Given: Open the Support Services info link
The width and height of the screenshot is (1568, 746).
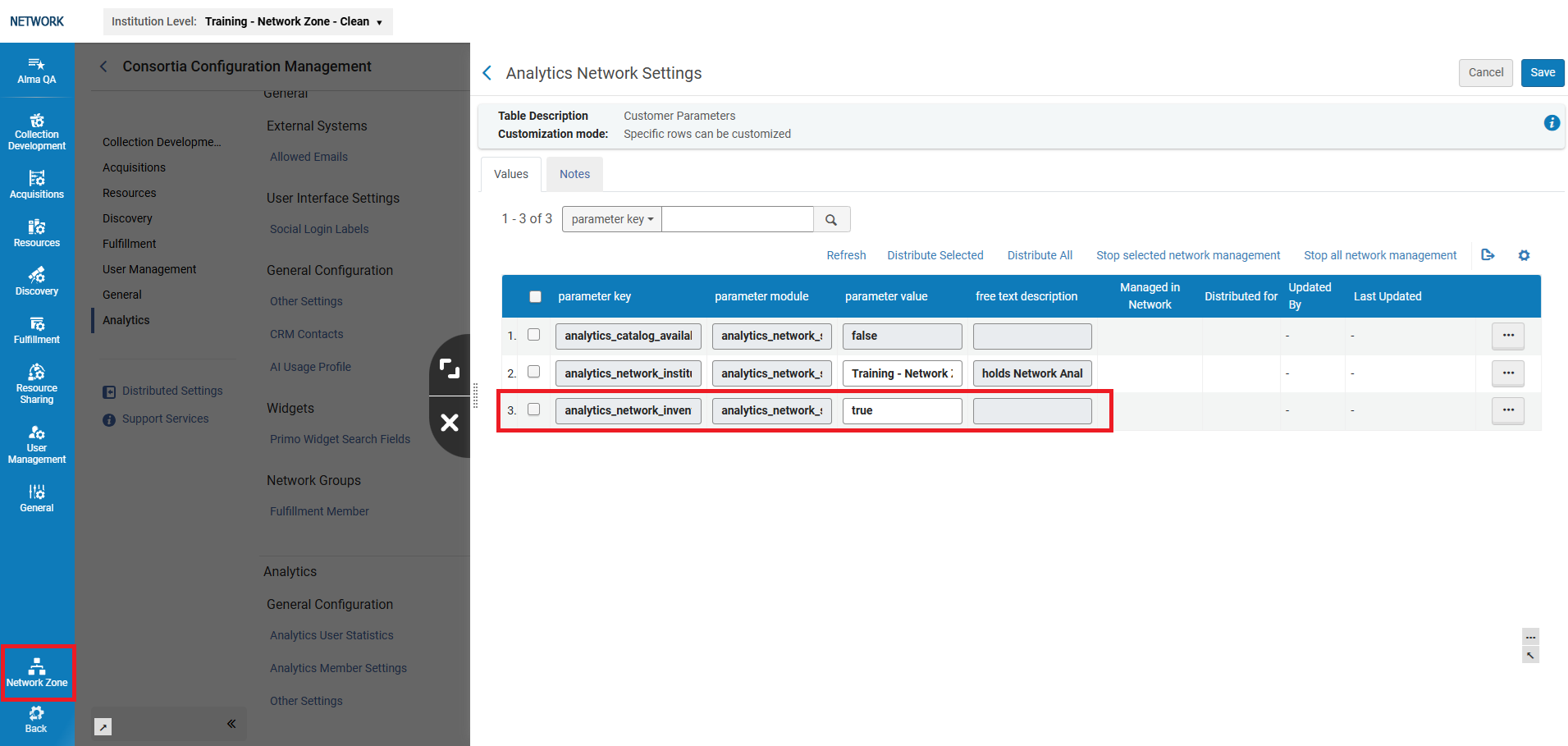Looking at the screenshot, I should coord(156,419).
